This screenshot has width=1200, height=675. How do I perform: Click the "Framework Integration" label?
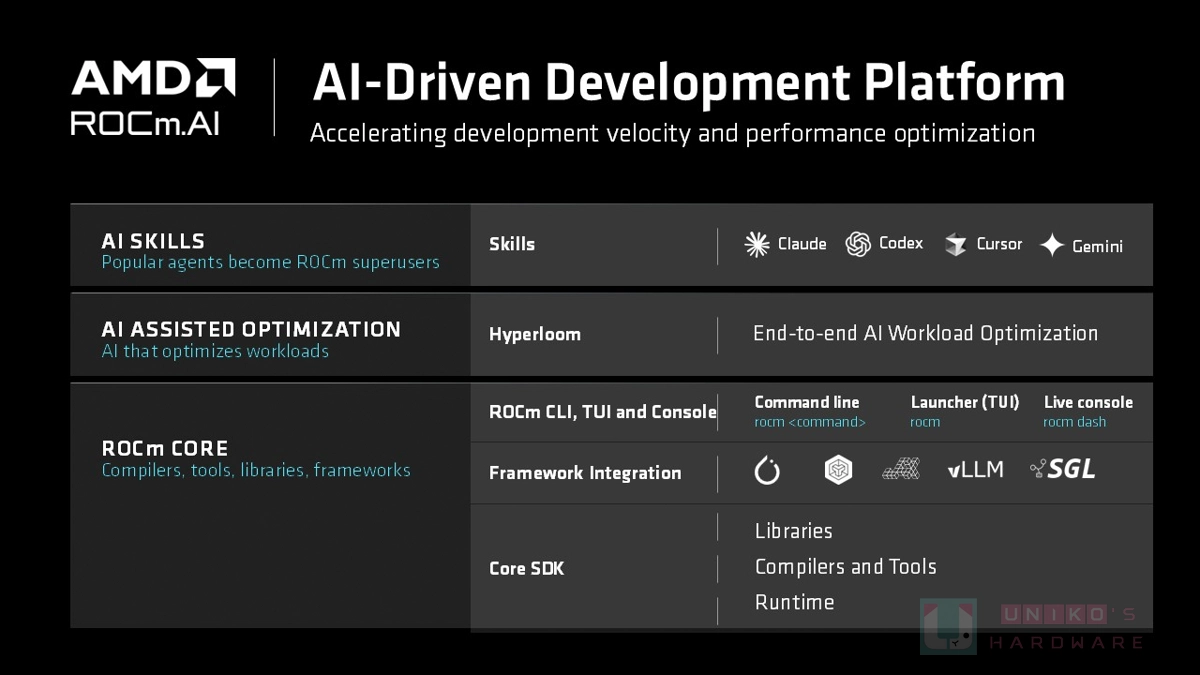(585, 473)
